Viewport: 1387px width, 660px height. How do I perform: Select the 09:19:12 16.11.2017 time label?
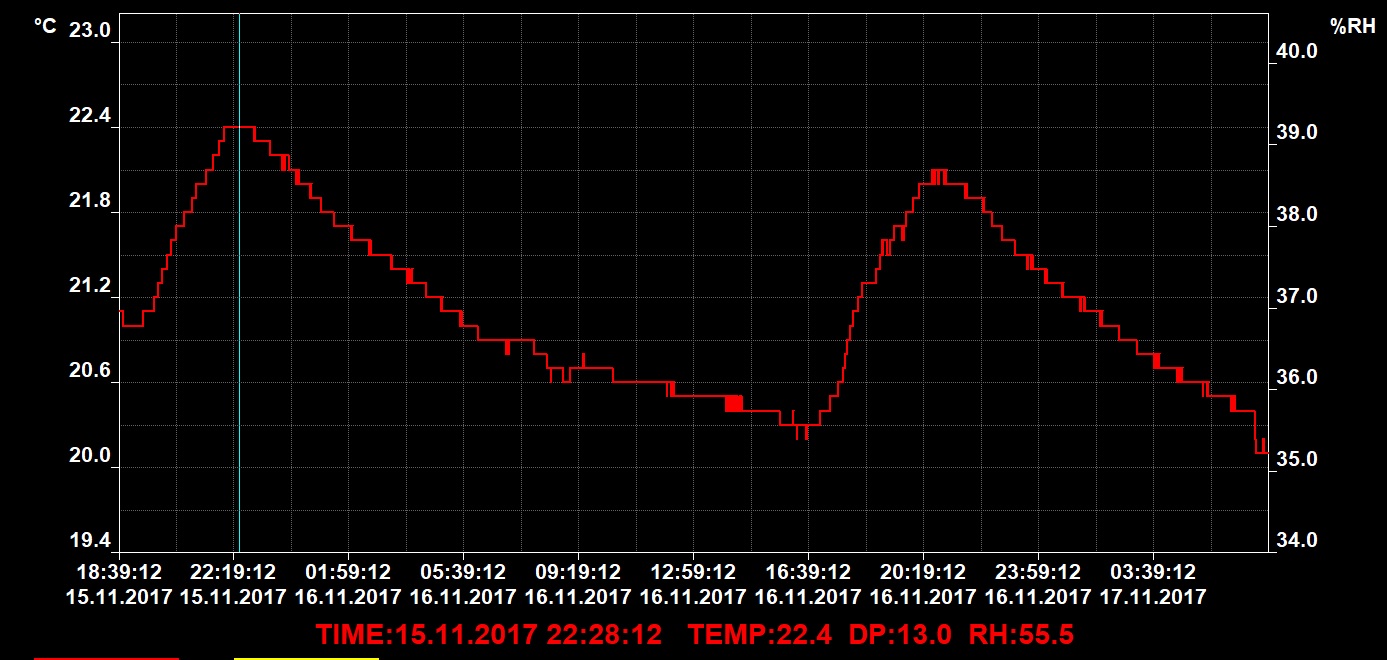tap(578, 585)
